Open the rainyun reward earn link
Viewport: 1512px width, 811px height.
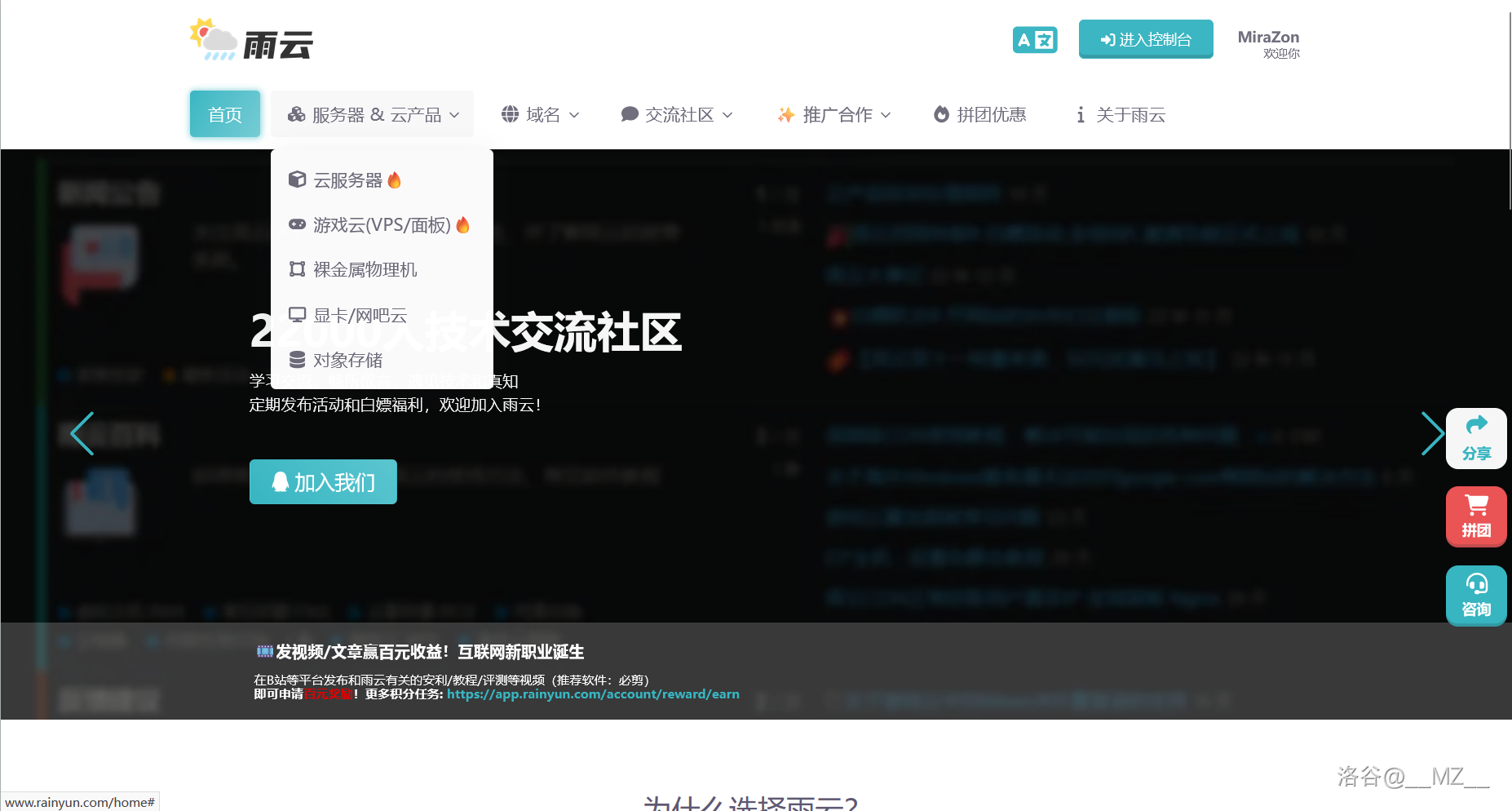(x=593, y=694)
